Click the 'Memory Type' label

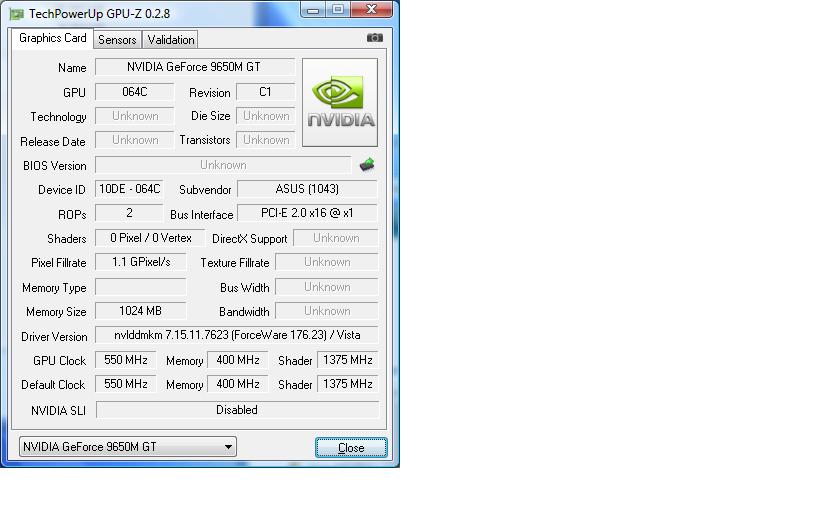[54, 288]
